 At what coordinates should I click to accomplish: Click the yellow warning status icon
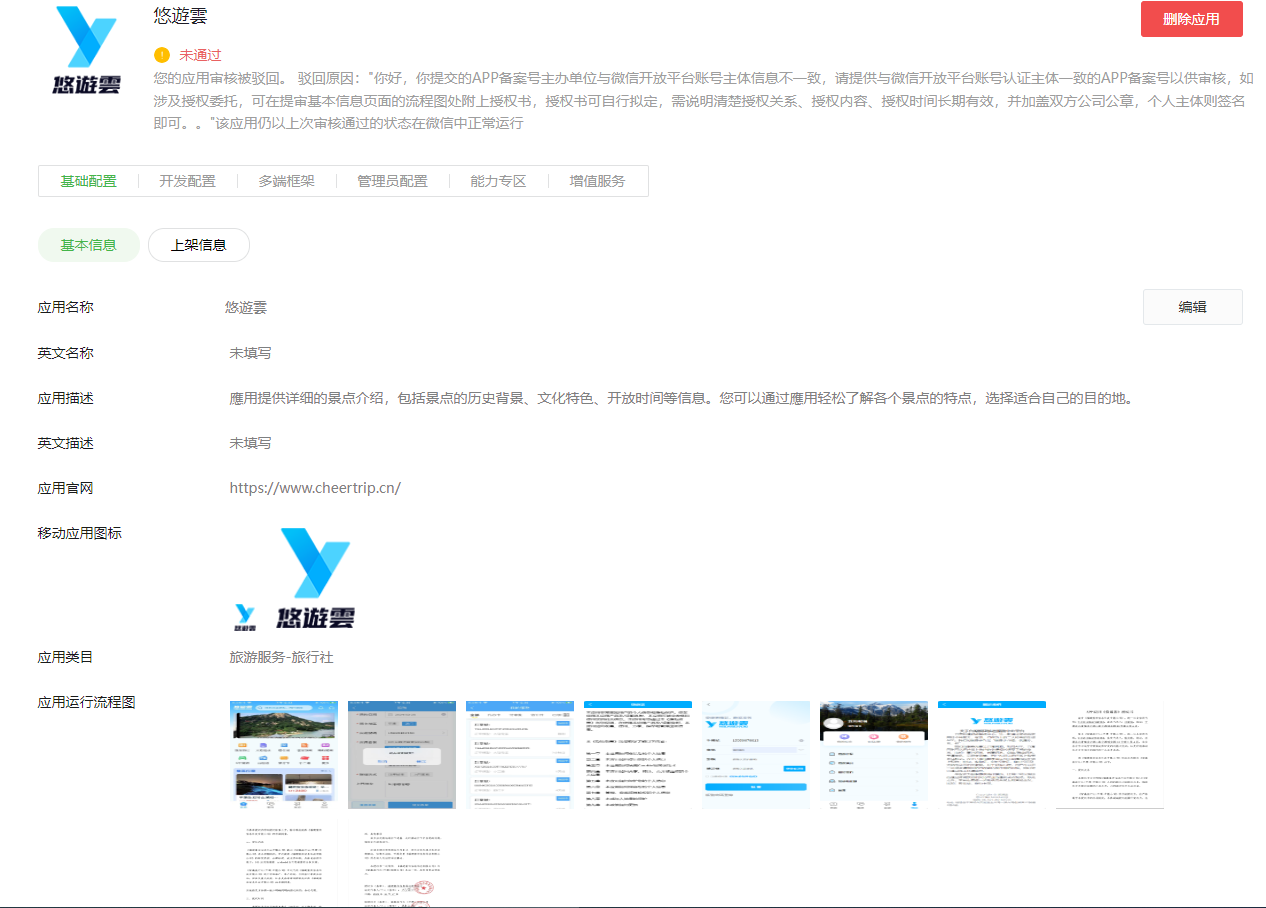162,55
